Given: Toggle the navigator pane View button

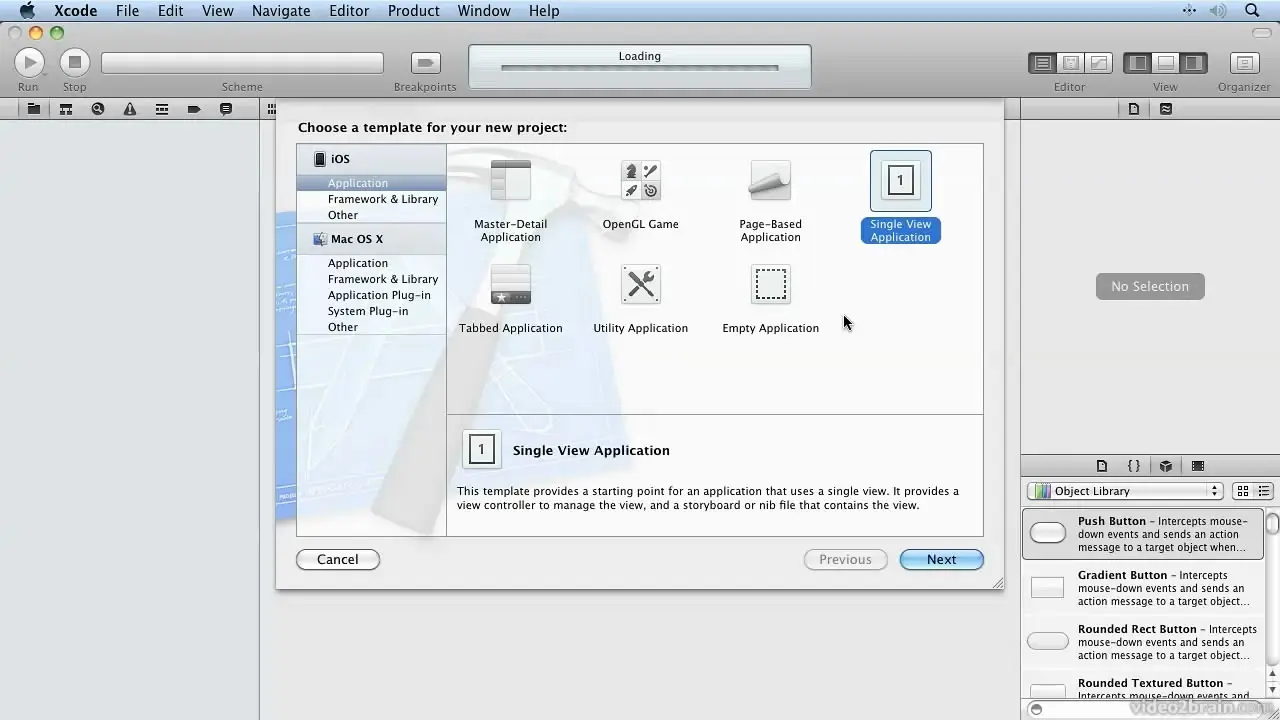Looking at the screenshot, I should click(1138, 62).
